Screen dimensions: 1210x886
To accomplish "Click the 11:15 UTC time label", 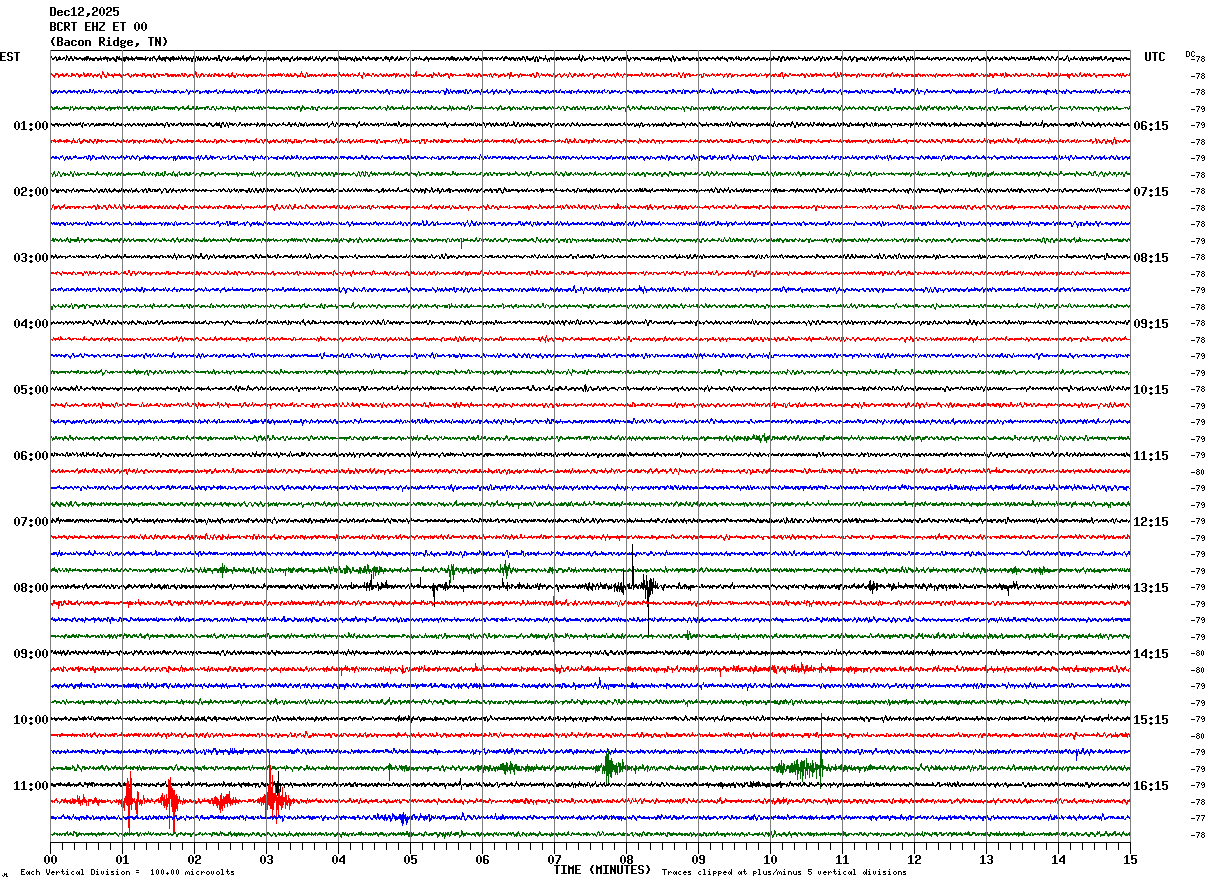I will click(1152, 456).
